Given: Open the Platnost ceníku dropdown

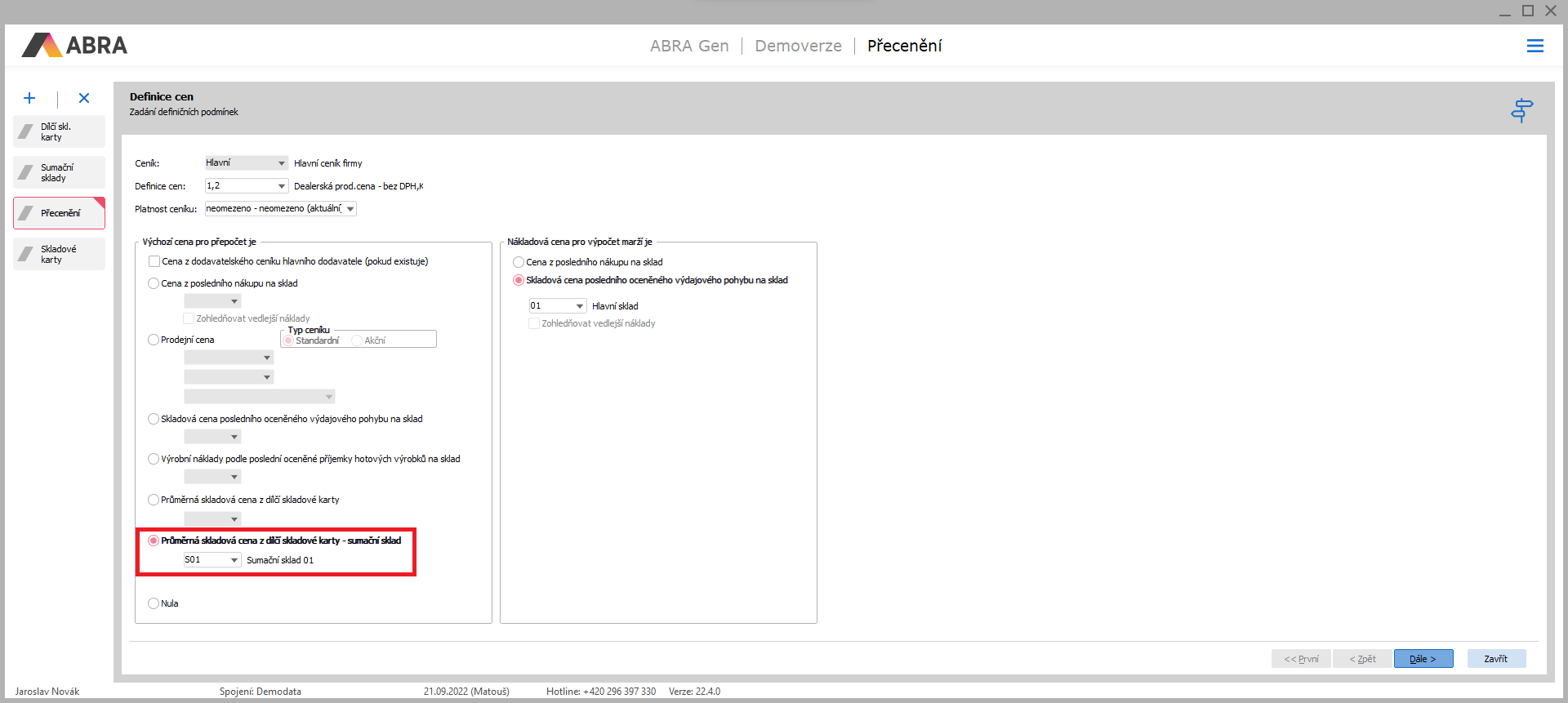Looking at the screenshot, I should (x=350, y=209).
